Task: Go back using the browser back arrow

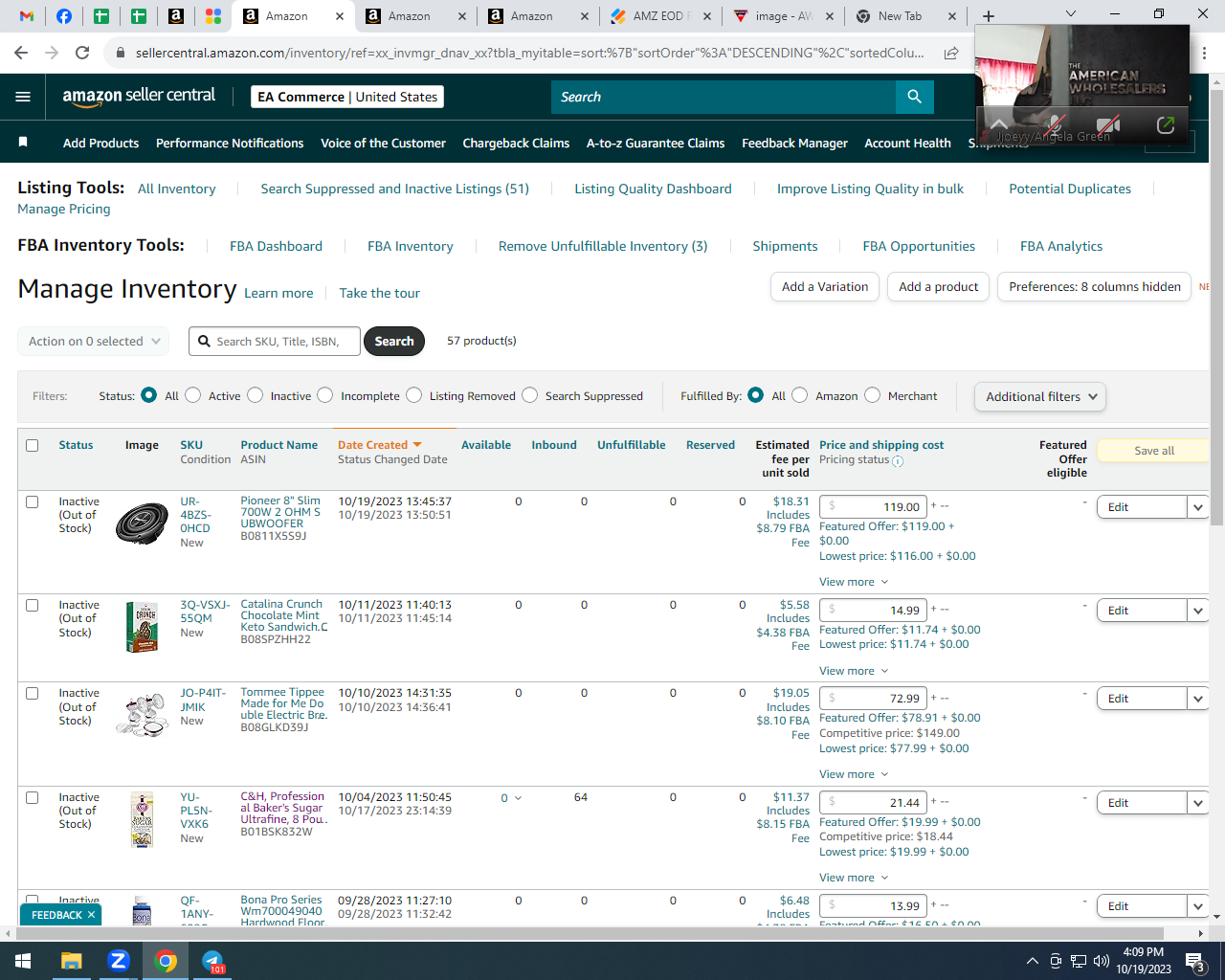Action: point(21,53)
